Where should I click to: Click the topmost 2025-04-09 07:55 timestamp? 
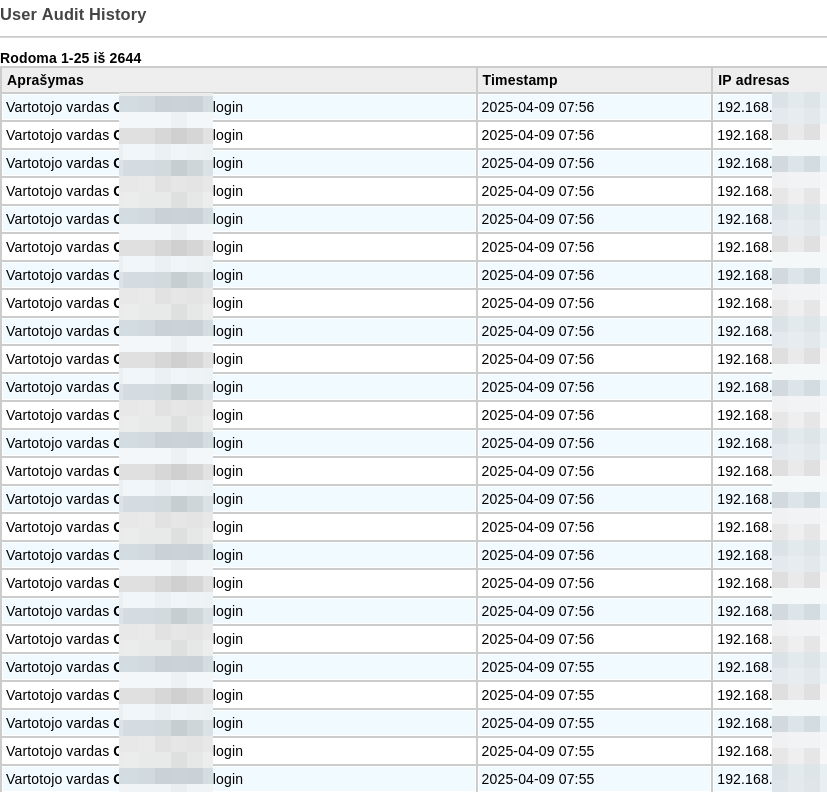(537, 667)
